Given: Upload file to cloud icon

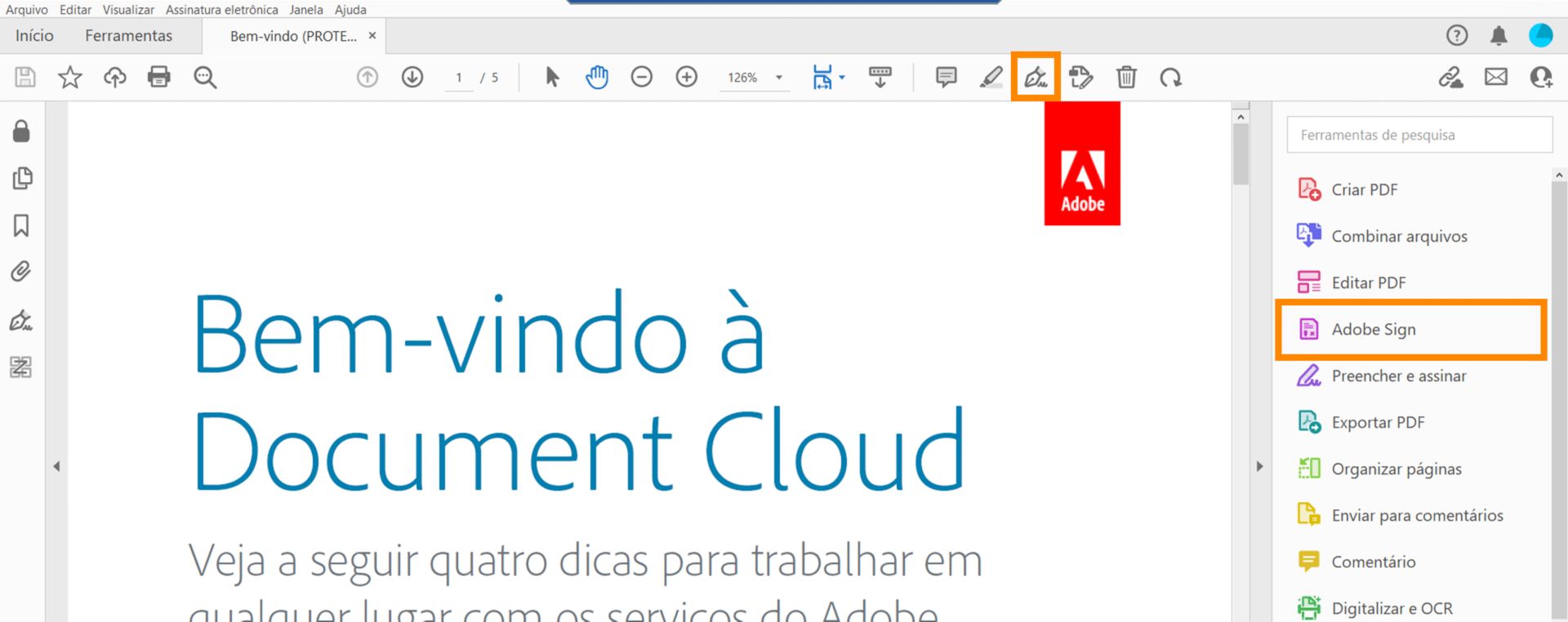Looking at the screenshot, I should (x=115, y=78).
